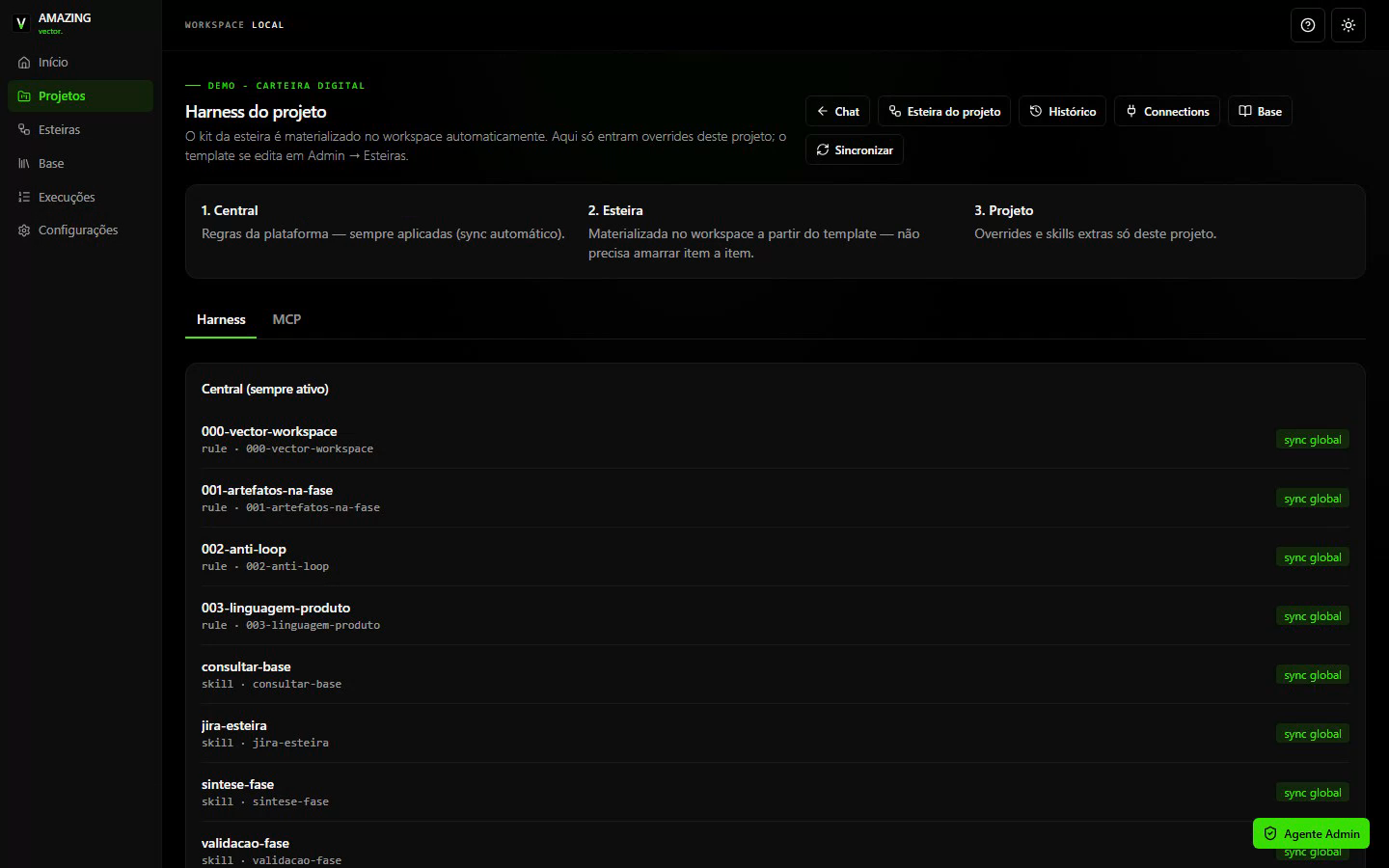Open Execuções in the sidebar
Screen dimensions: 1389x868
tap(81, 197)
